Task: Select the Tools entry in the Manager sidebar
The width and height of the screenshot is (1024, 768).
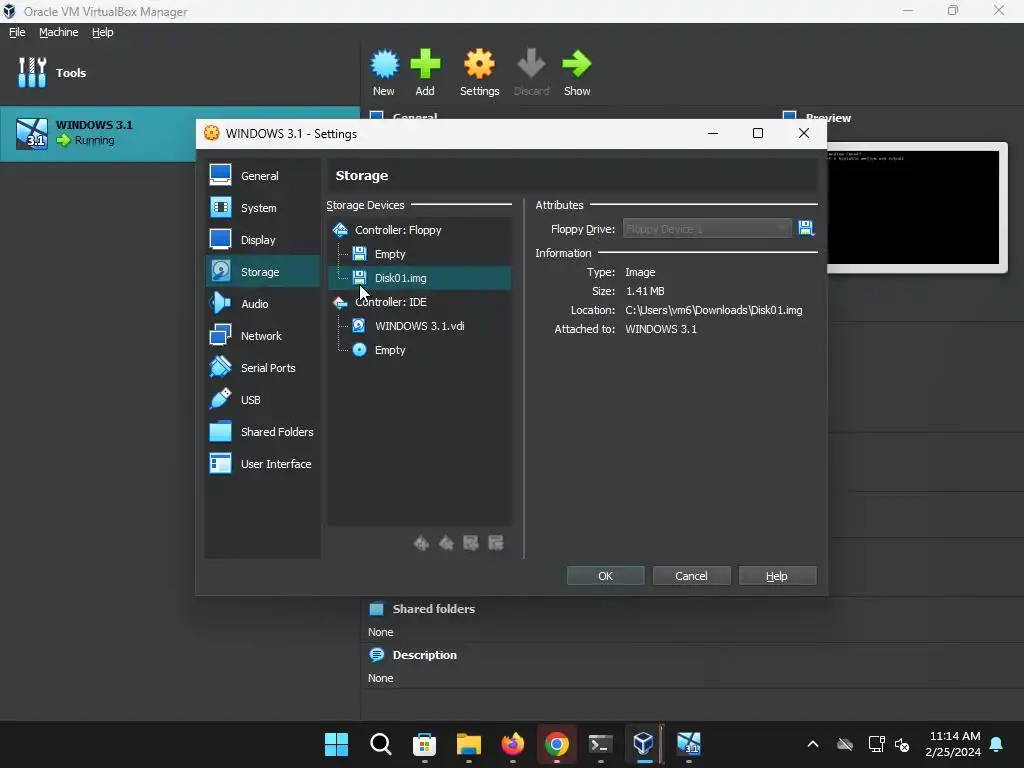Action: (180, 72)
